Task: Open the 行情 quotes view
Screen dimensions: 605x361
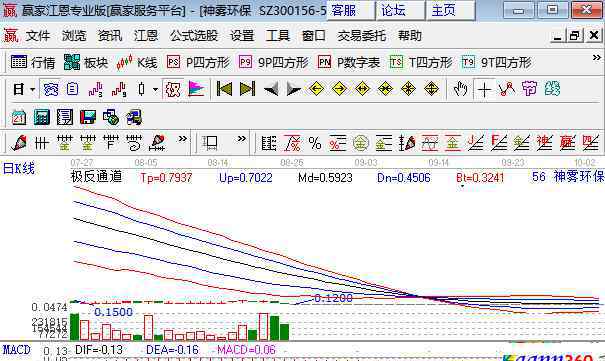Action: point(33,62)
